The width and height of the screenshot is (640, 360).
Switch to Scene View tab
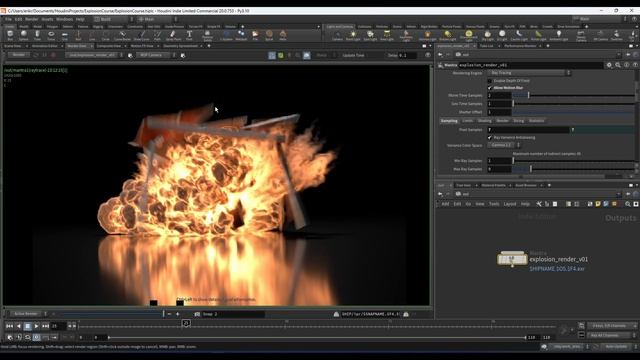click(13, 46)
